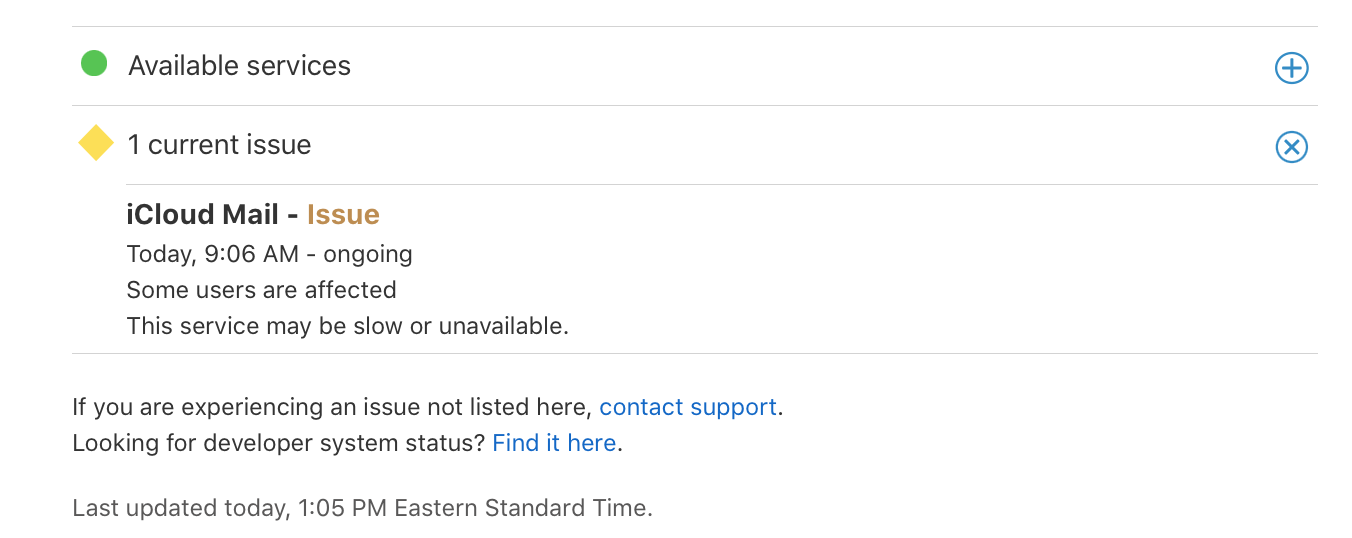Click the "9:06 AM" issue start time
The height and width of the screenshot is (538, 1352).
point(251,254)
